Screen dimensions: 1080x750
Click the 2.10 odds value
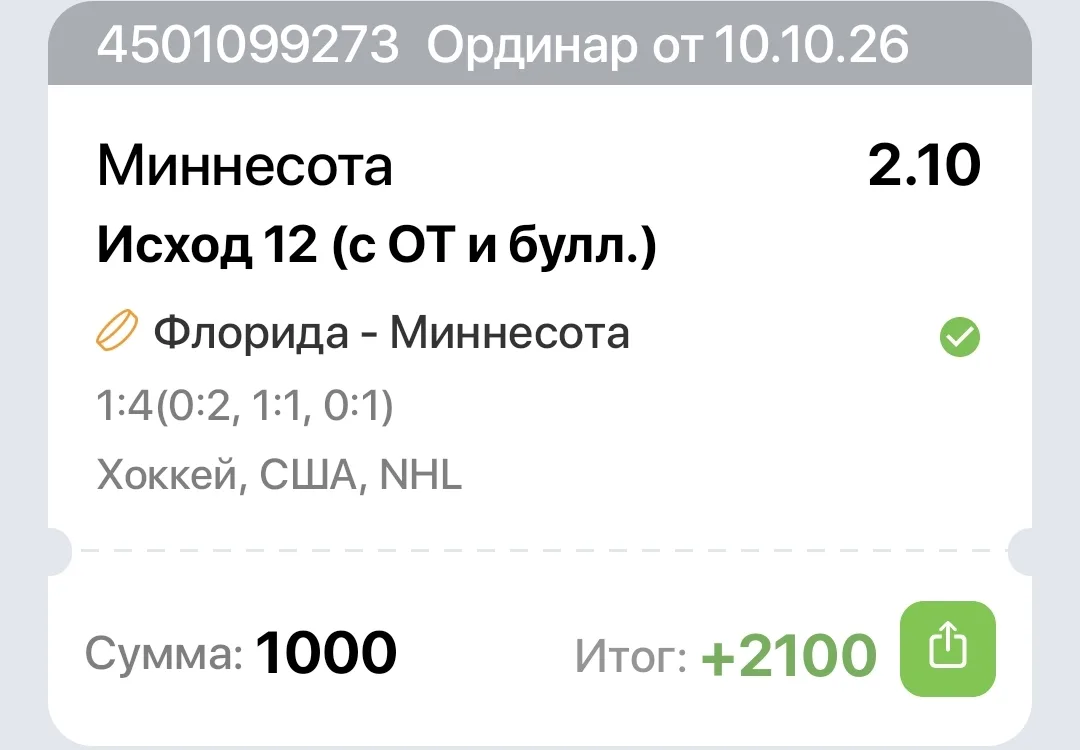point(924,166)
